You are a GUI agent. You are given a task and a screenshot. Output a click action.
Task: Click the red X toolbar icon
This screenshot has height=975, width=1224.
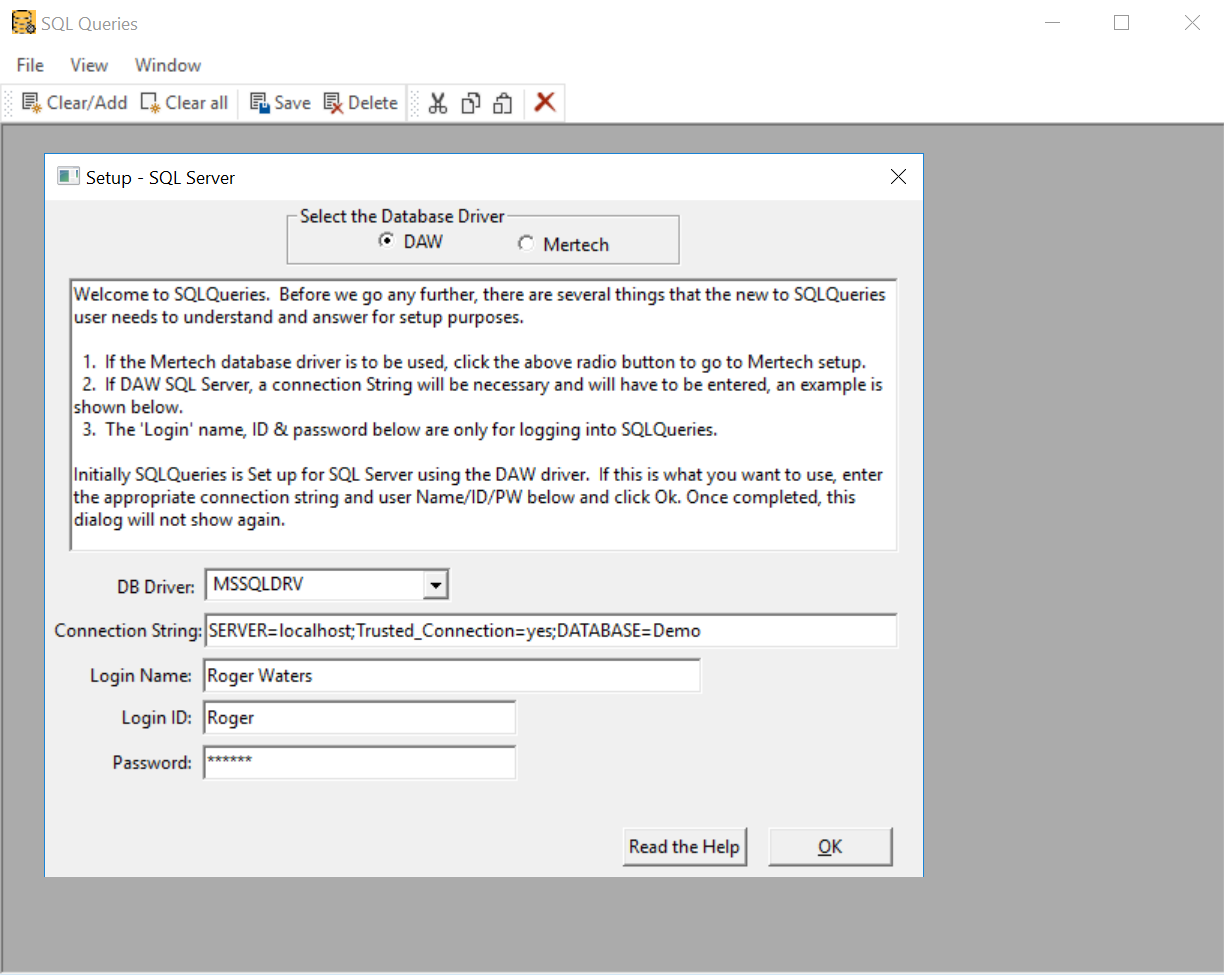coord(545,102)
